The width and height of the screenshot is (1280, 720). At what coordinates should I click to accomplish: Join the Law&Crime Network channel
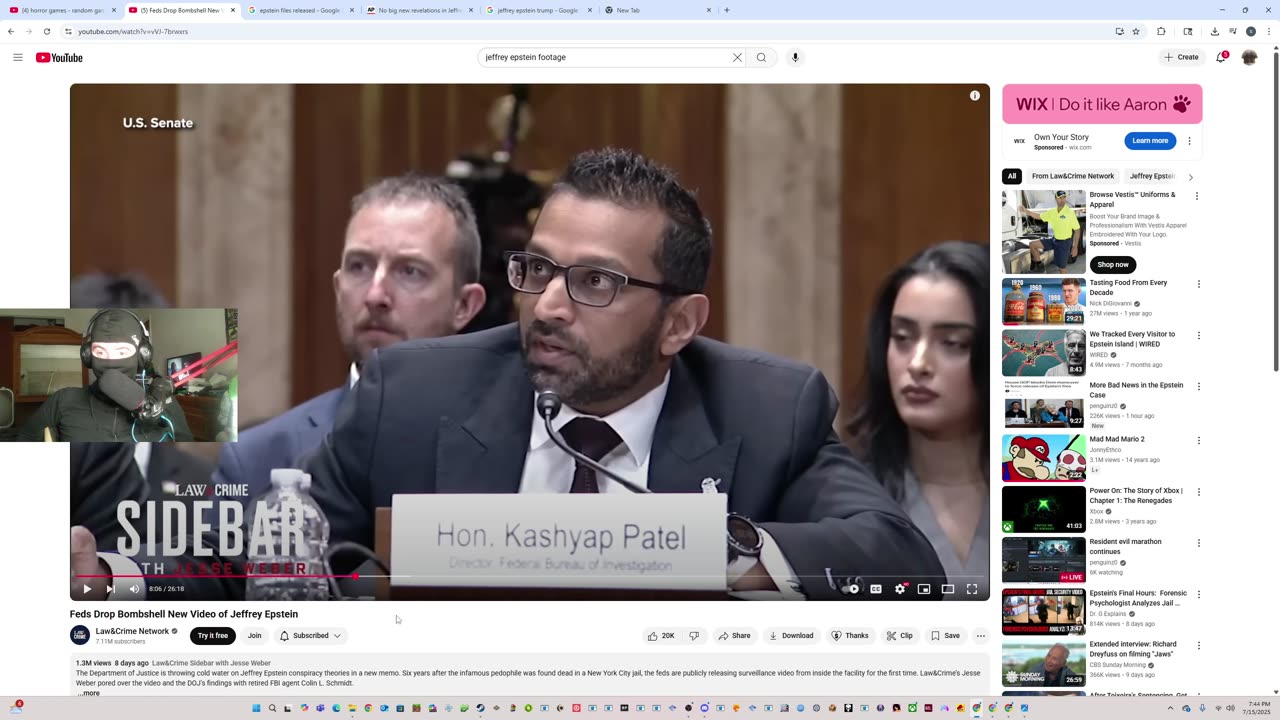coord(254,636)
